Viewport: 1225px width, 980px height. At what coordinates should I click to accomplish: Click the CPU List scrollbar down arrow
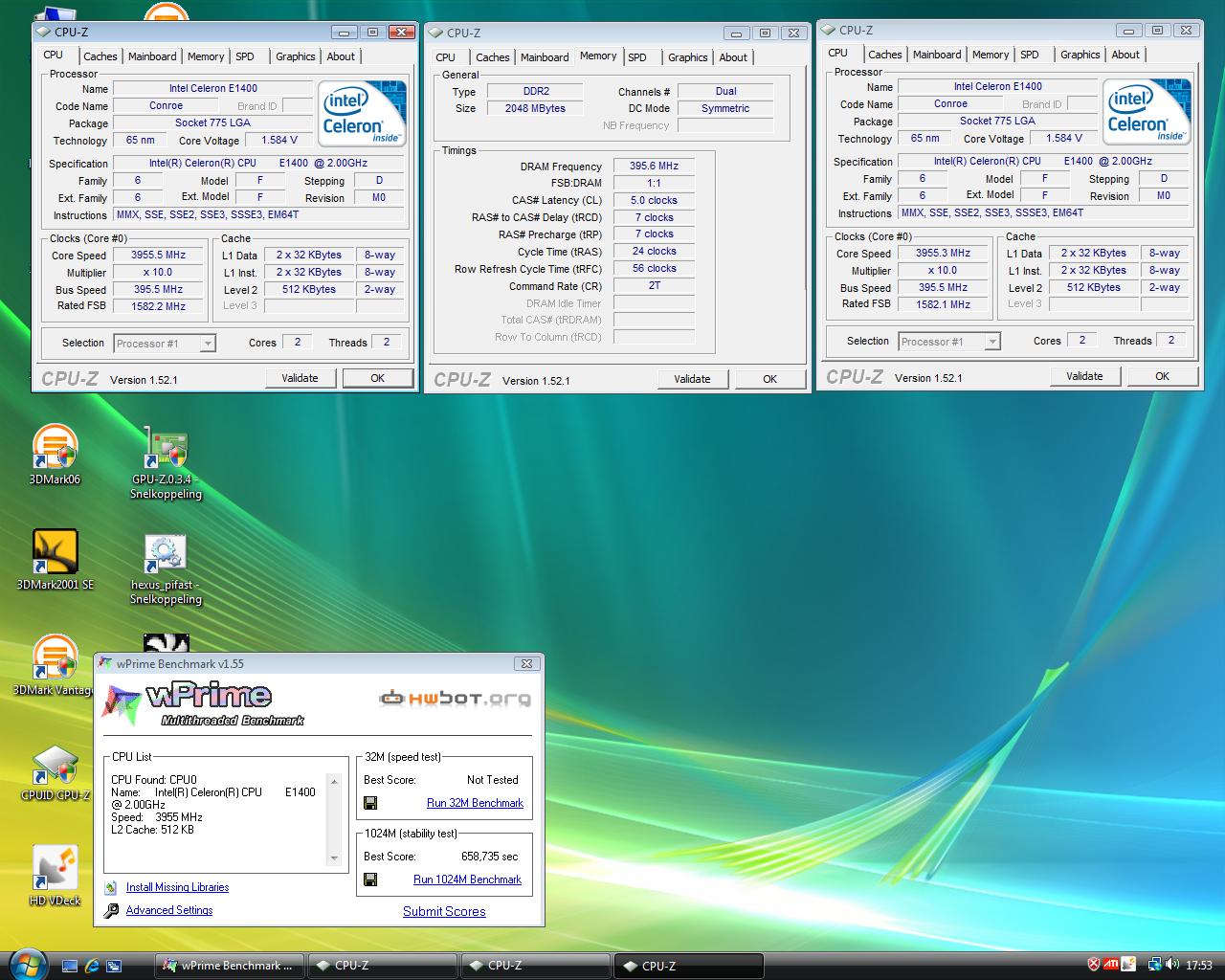(334, 857)
